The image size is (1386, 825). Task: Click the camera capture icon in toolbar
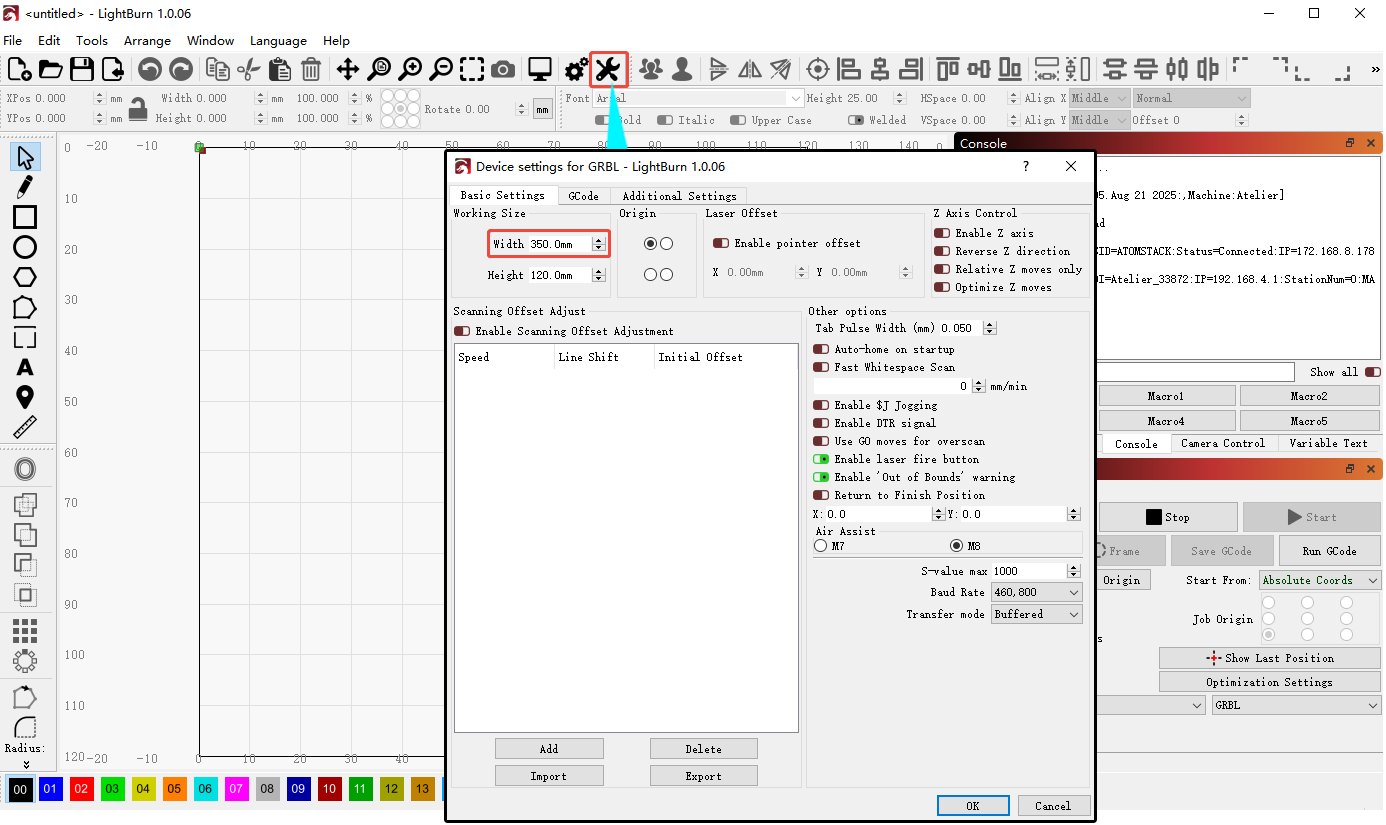tap(503, 69)
